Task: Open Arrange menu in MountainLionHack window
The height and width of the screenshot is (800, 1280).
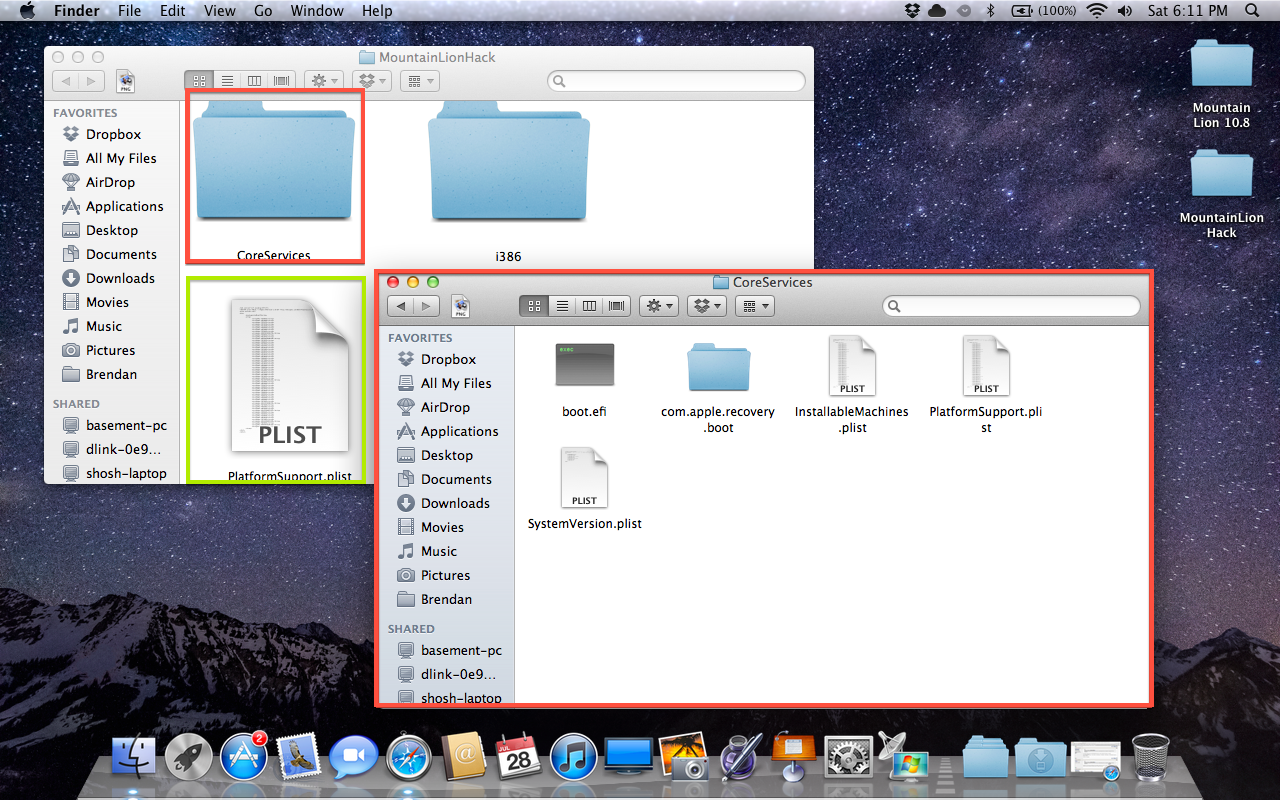Action: click(x=420, y=81)
